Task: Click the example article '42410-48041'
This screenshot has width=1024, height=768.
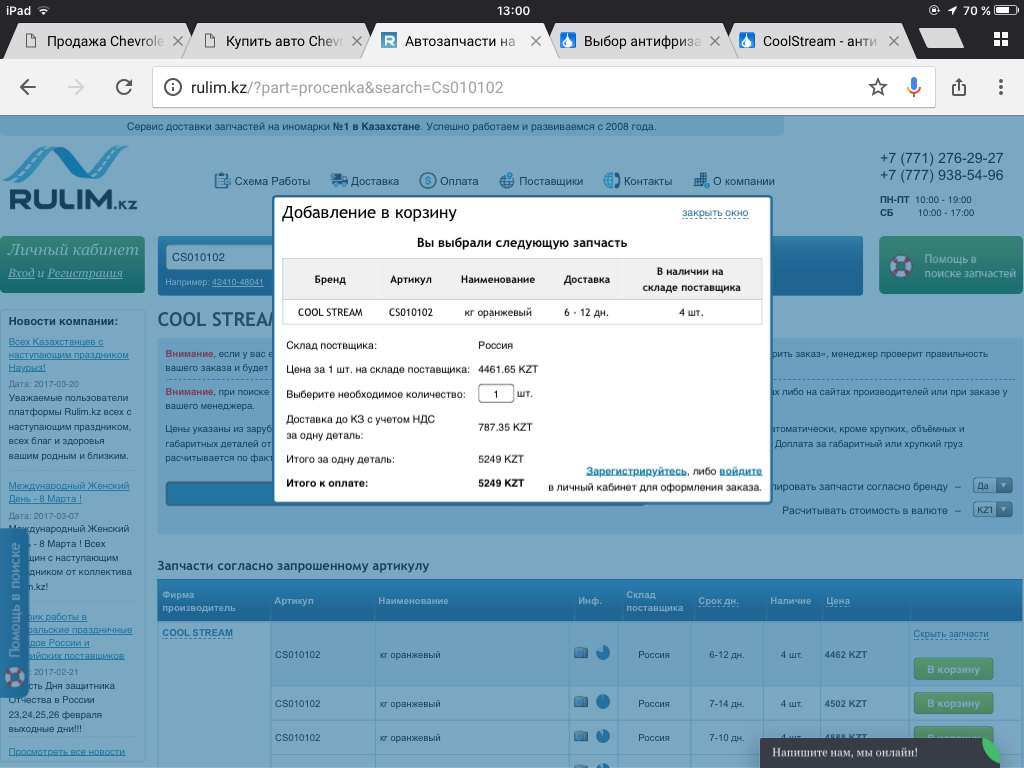Action: point(238,282)
